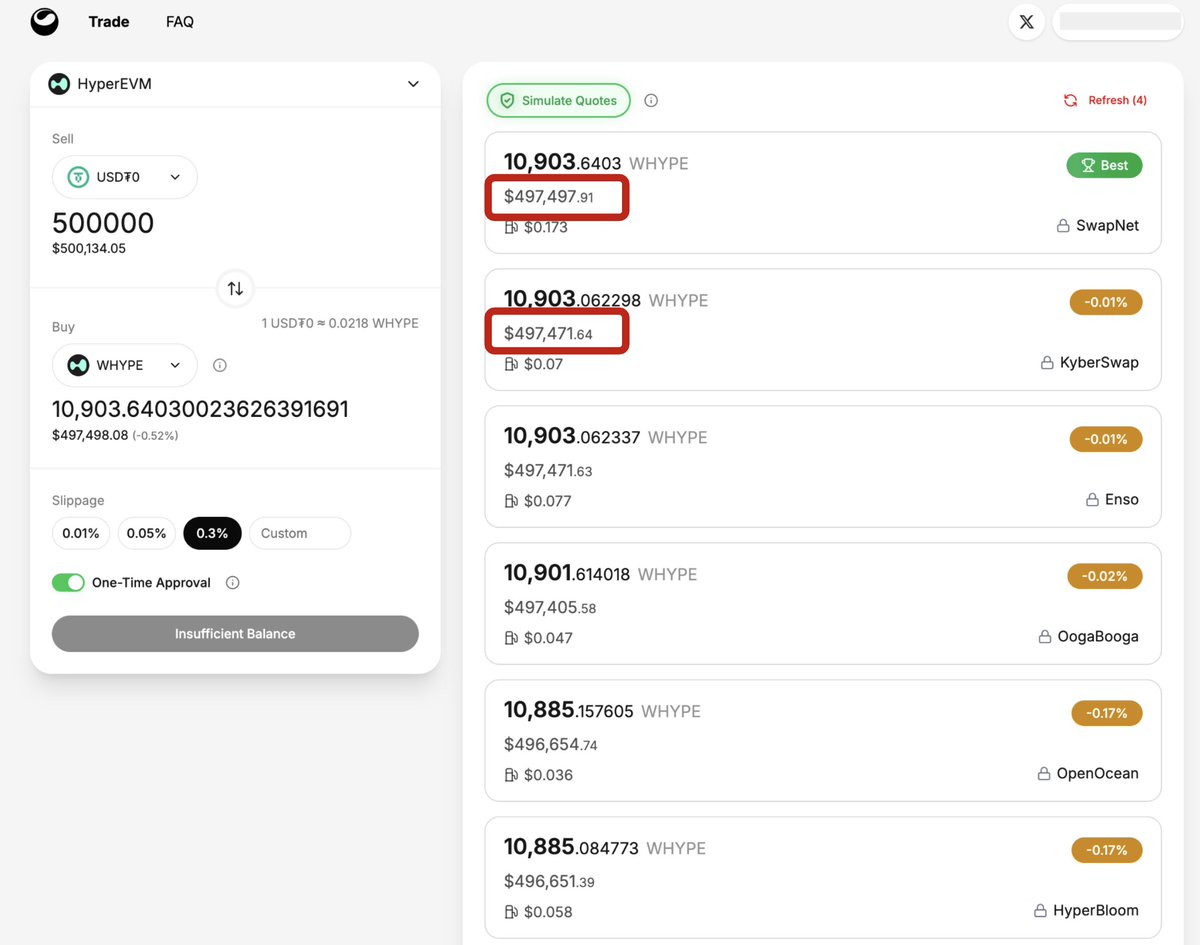The width and height of the screenshot is (1200, 945).
Task: Click lock icon beside OogaBooga
Action: (x=1045, y=637)
